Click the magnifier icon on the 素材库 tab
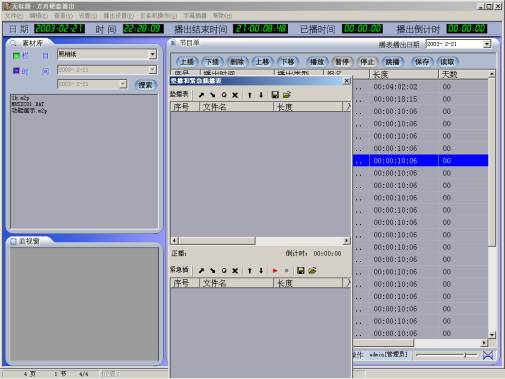 click(13, 43)
